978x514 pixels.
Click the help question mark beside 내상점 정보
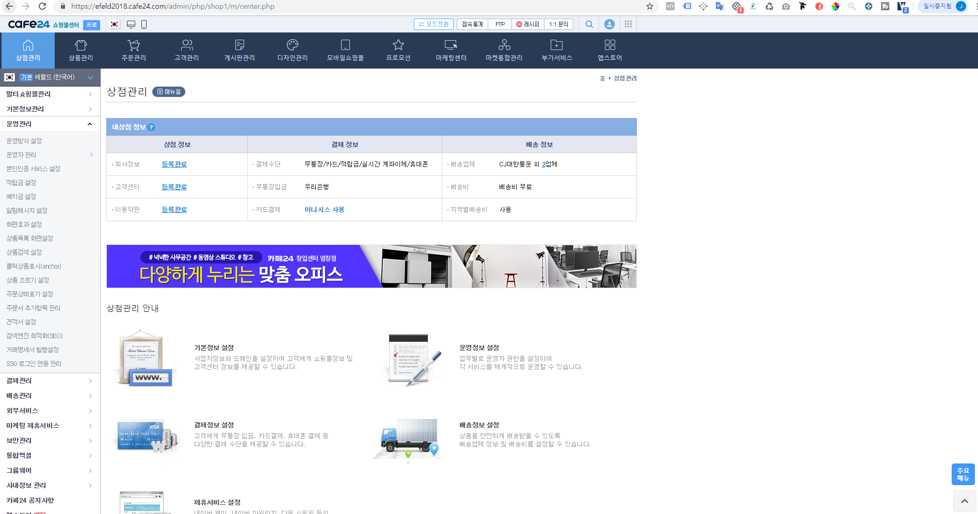151,127
